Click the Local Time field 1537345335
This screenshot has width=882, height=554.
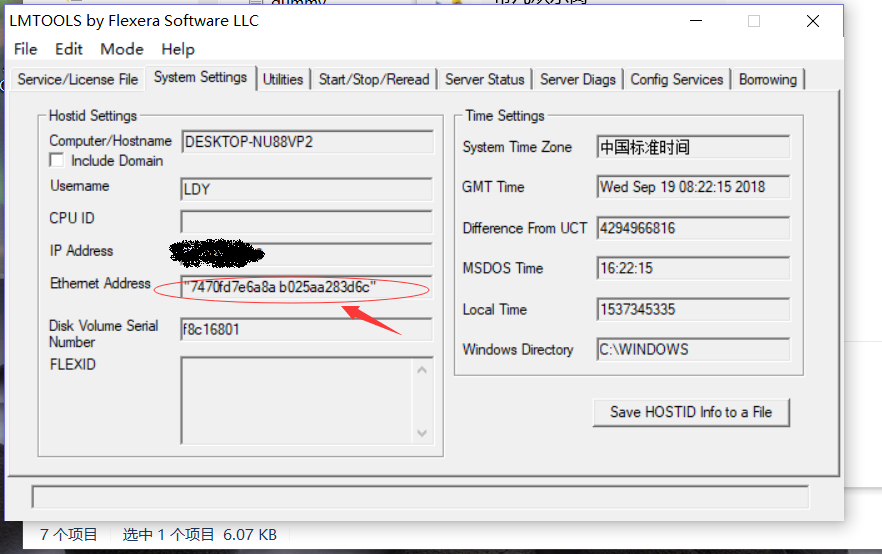(x=693, y=309)
